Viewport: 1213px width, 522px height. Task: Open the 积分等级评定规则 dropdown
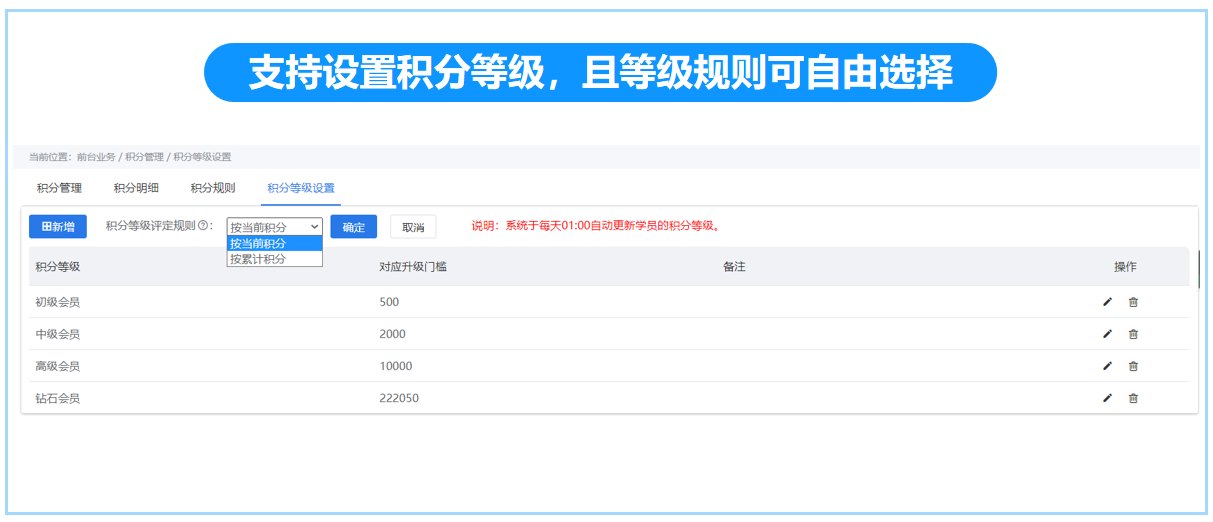coord(274,227)
